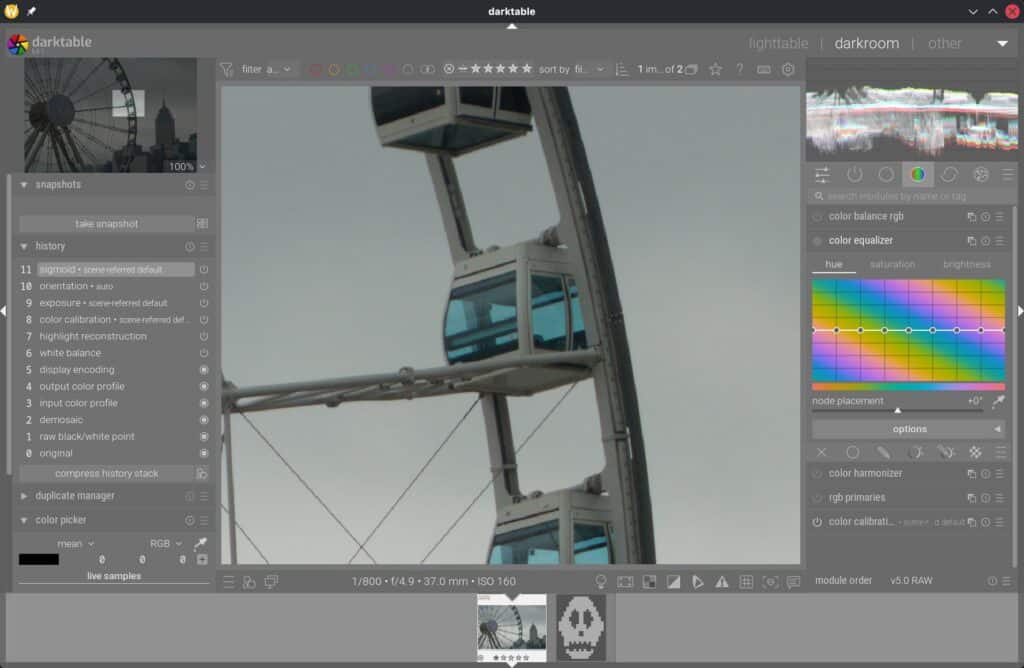
Task: Select the effects module group icon
Action: (x=981, y=174)
